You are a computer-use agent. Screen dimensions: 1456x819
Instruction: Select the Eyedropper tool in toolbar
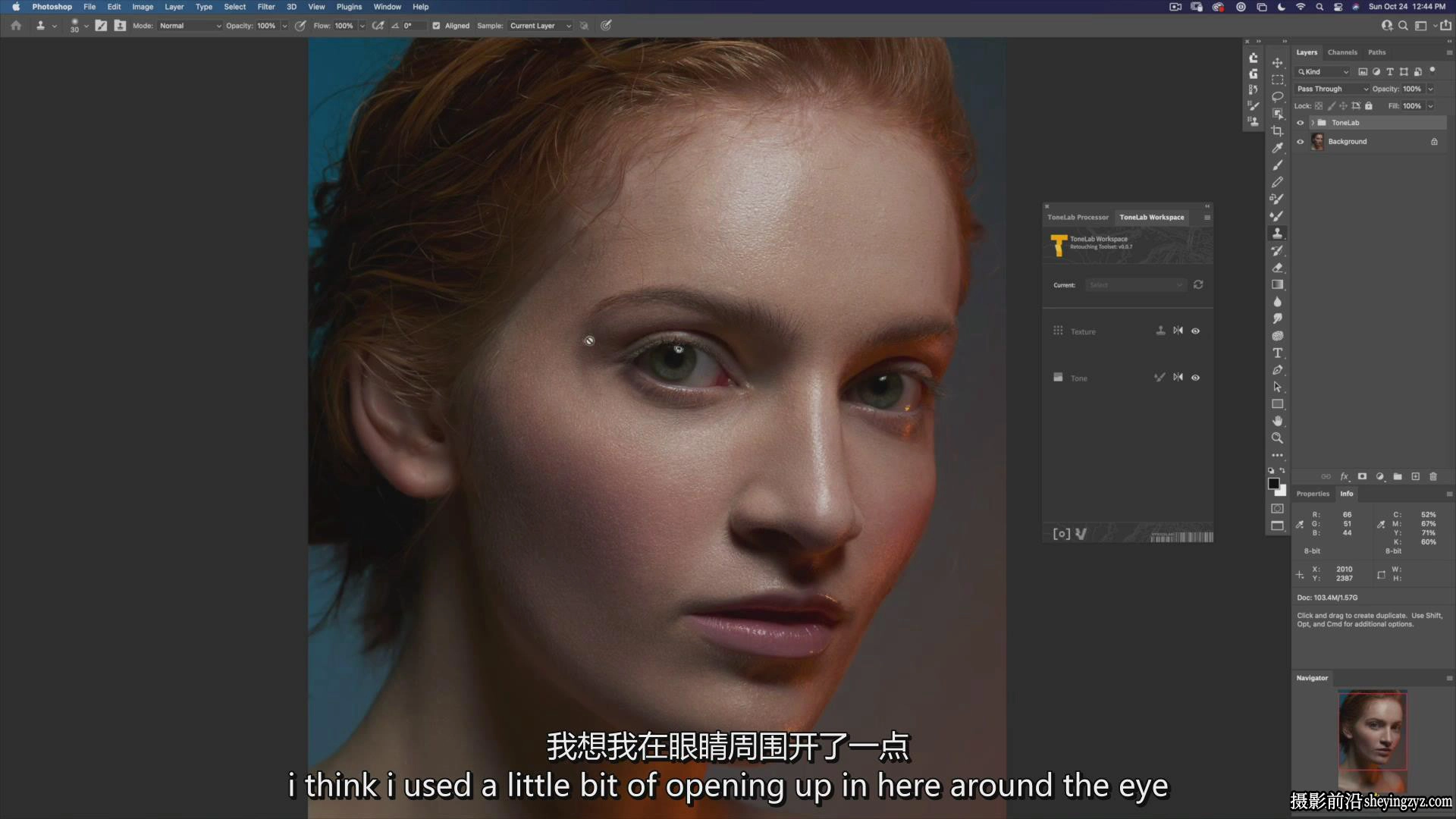1278,148
